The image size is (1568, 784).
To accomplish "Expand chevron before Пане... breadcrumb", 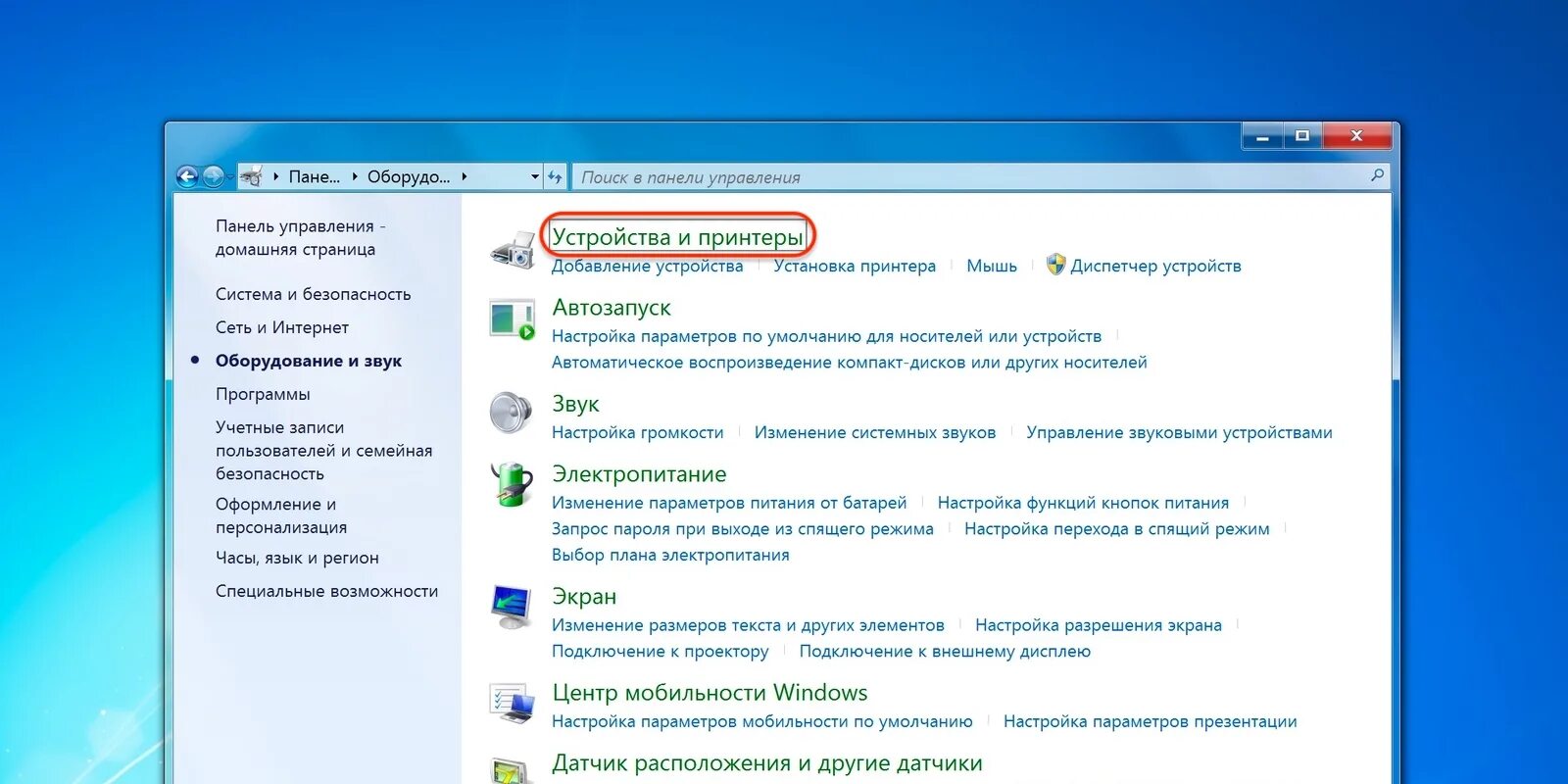I will [x=276, y=177].
